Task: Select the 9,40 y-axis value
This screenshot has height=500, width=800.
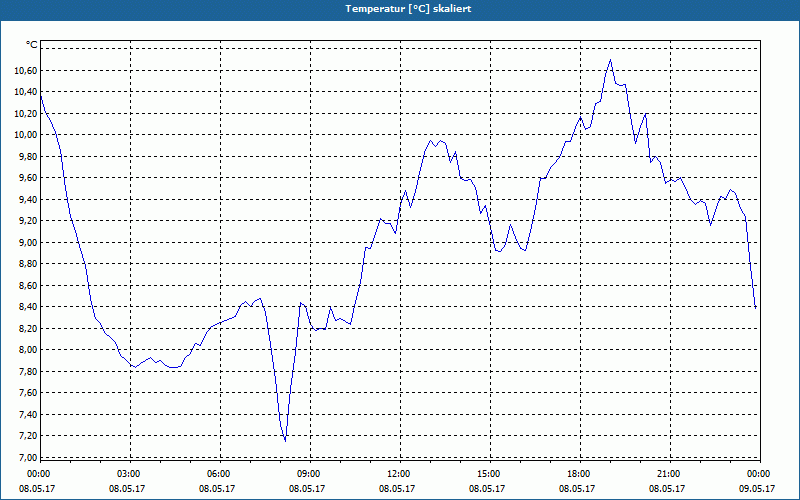Action: (x=28, y=199)
